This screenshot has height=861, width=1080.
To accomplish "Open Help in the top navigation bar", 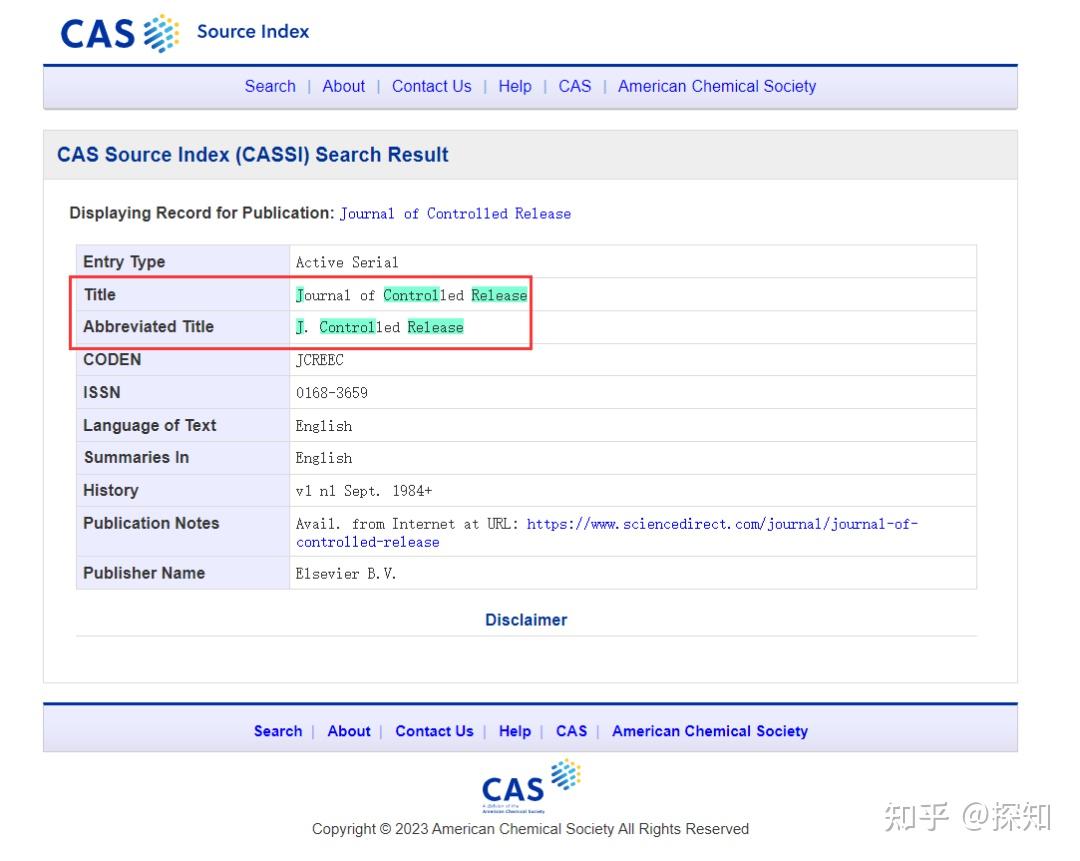I will coord(515,86).
